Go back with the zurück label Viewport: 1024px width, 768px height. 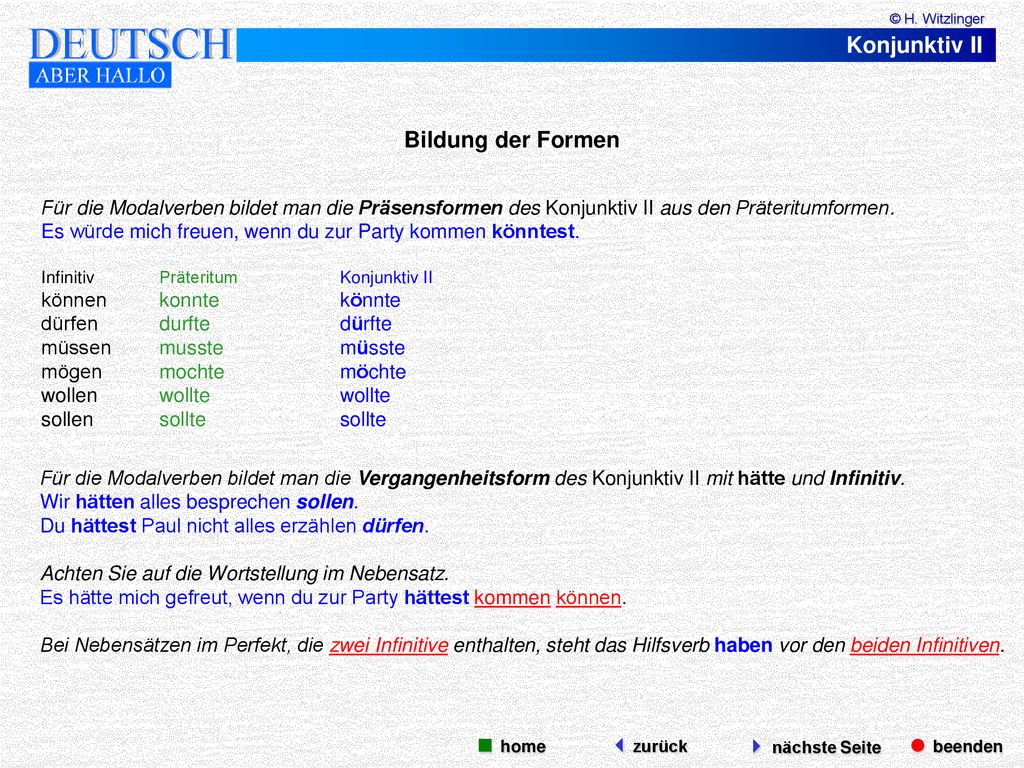coord(660,746)
